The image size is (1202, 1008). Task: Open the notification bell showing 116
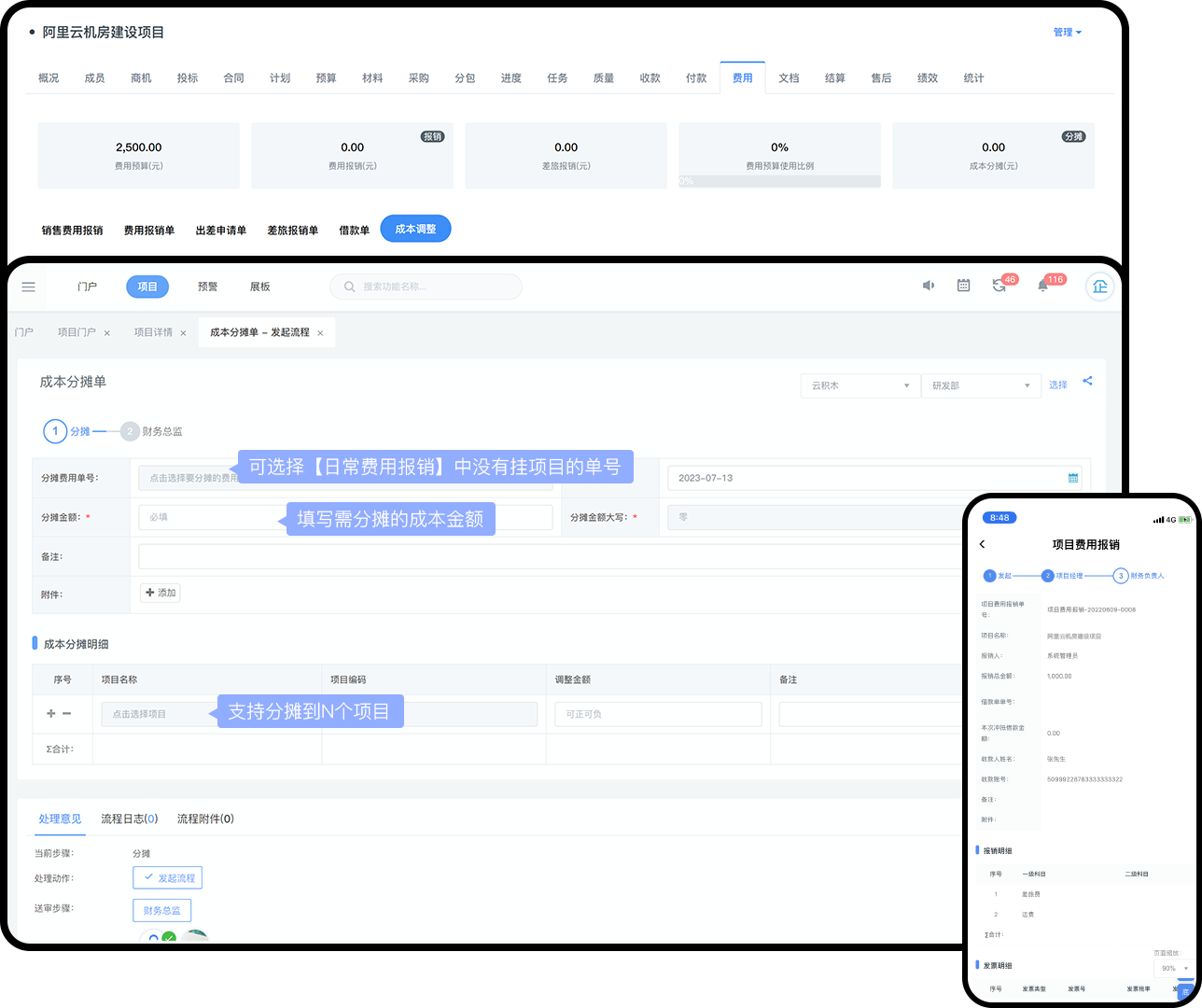(1042, 286)
